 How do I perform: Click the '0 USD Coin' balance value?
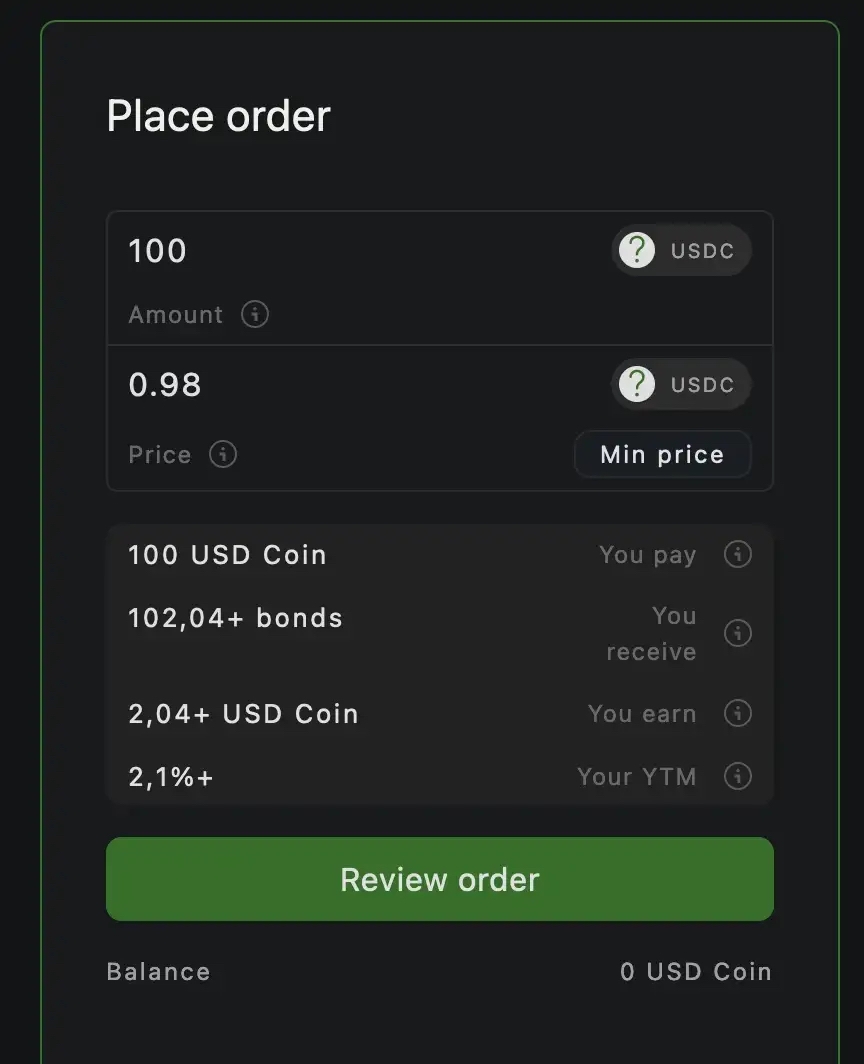695,971
